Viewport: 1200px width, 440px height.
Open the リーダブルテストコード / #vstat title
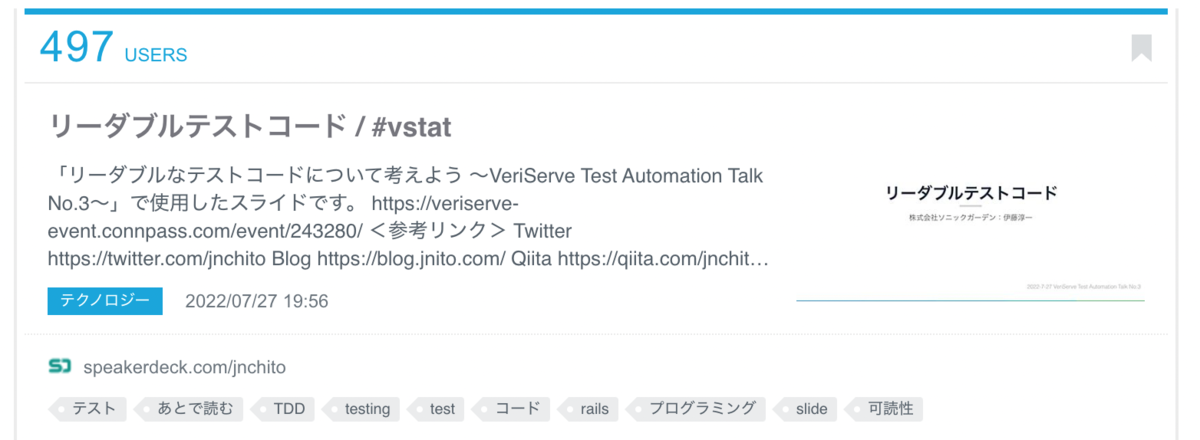pyautogui.click(x=250, y=127)
